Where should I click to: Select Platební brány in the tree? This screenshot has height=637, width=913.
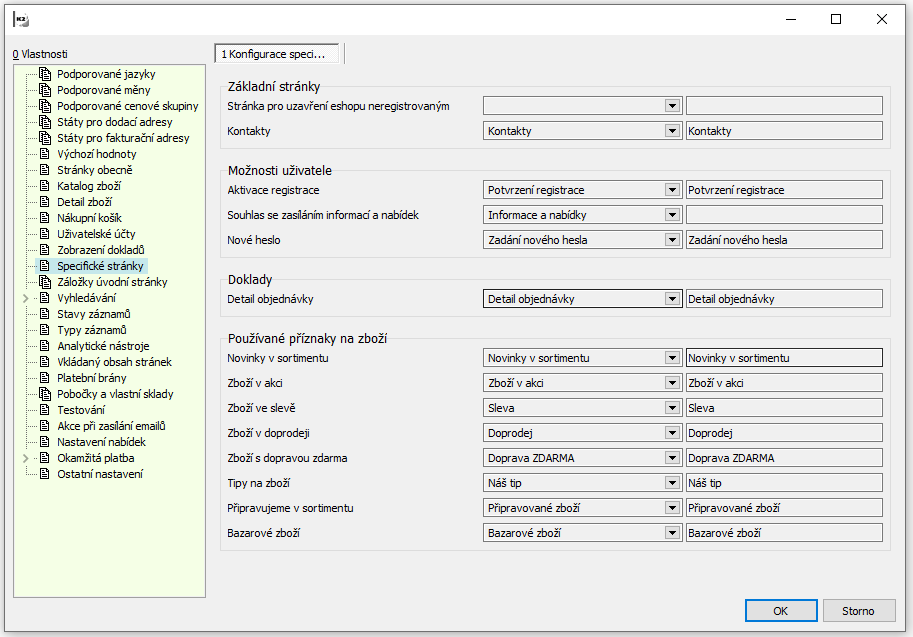(91, 378)
